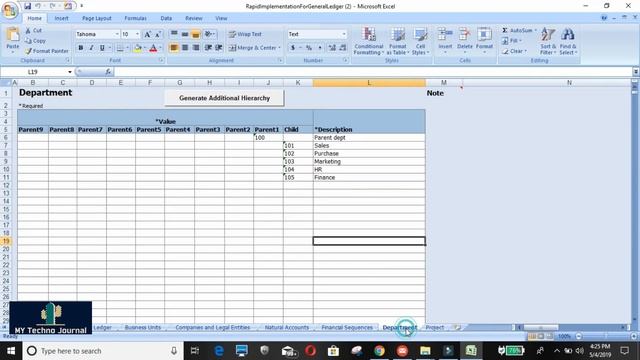Click the Increase Decimal icon

tap(332, 48)
